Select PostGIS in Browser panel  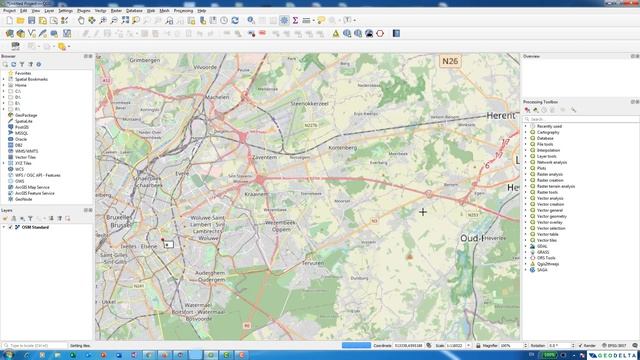point(22,127)
